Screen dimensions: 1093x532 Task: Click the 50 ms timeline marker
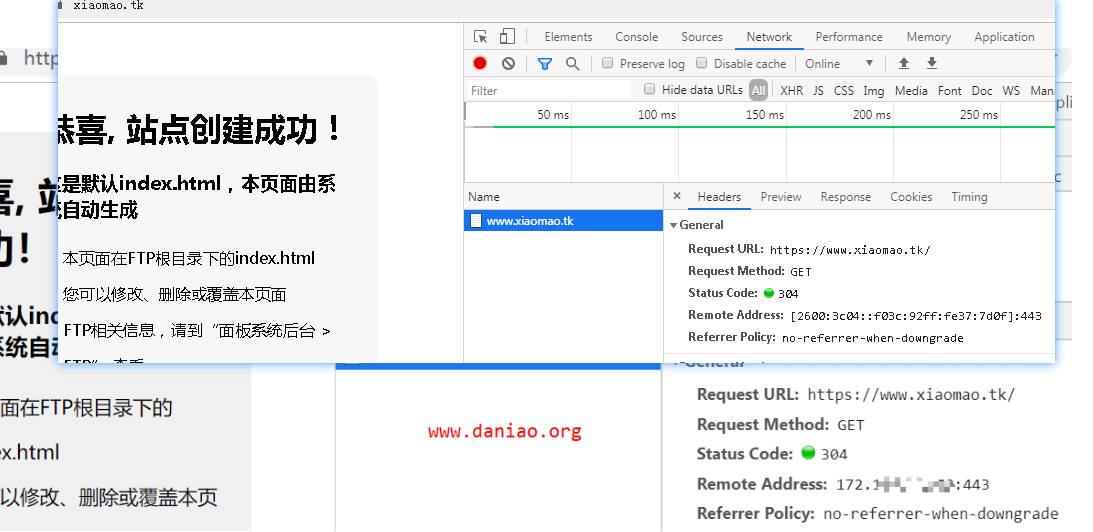point(553,114)
